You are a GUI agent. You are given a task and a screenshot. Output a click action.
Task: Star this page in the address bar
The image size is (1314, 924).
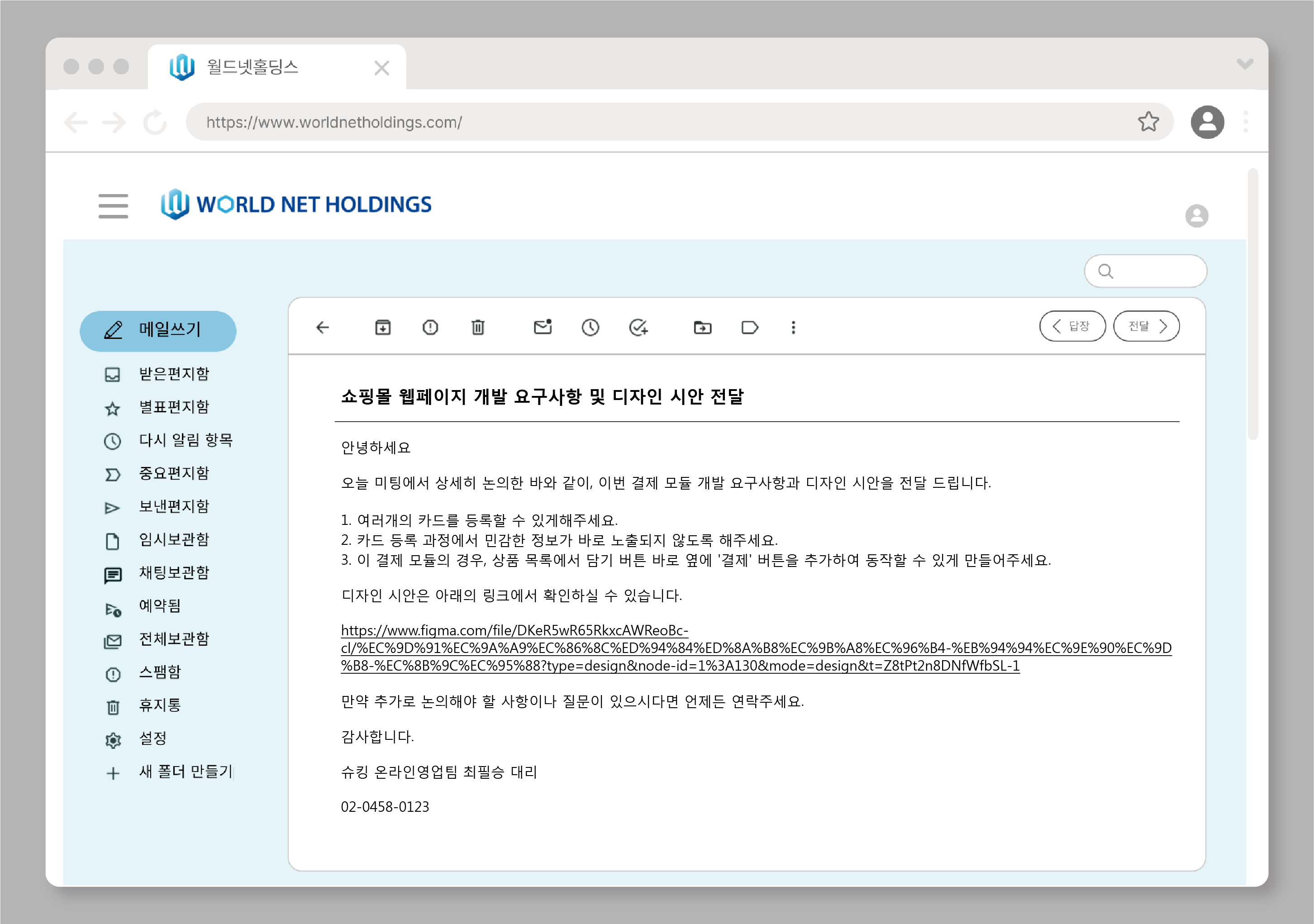1148,122
